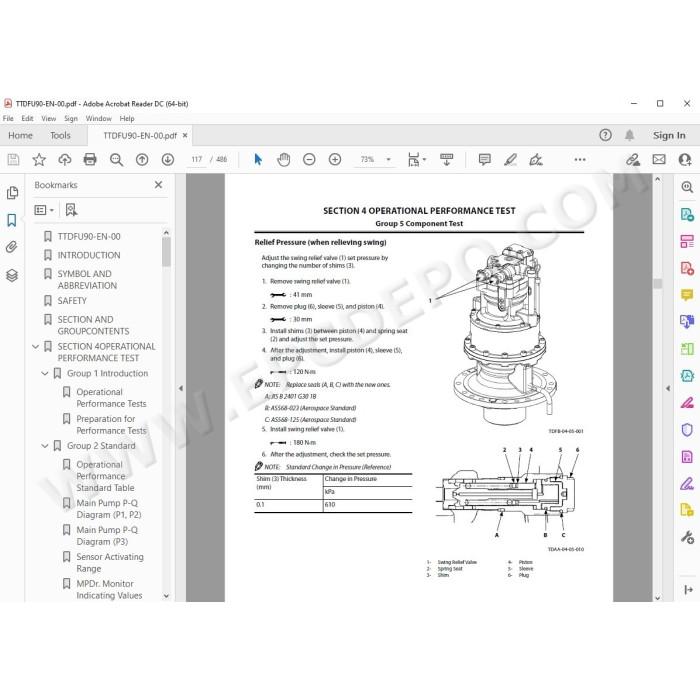This screenshot has width=700, height=700.
Task: Go to previous page arrow
Action: pos(142,159)
